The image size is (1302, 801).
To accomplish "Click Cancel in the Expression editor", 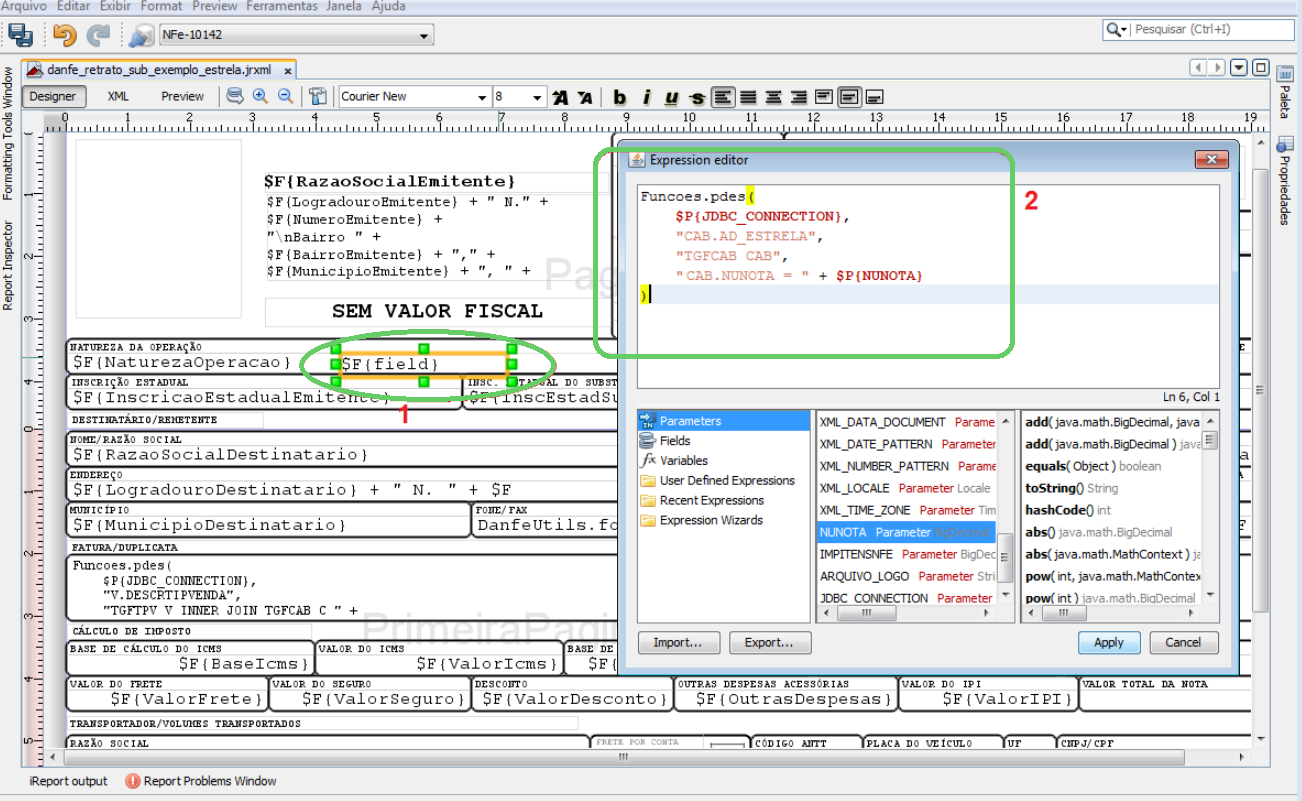I will point(1184,643).
